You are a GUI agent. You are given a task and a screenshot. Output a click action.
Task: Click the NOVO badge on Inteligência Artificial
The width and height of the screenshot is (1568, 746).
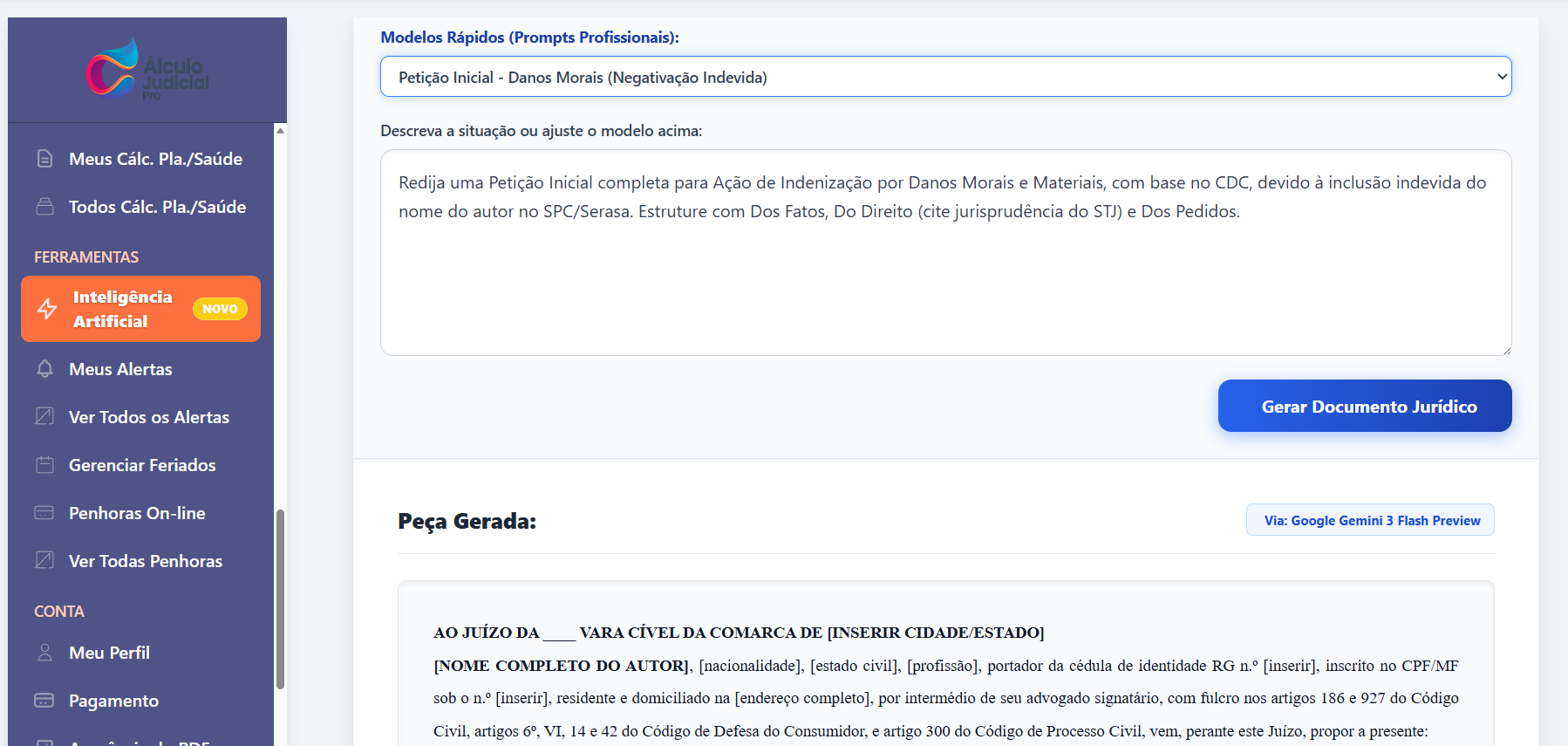[x=220, y=309]
